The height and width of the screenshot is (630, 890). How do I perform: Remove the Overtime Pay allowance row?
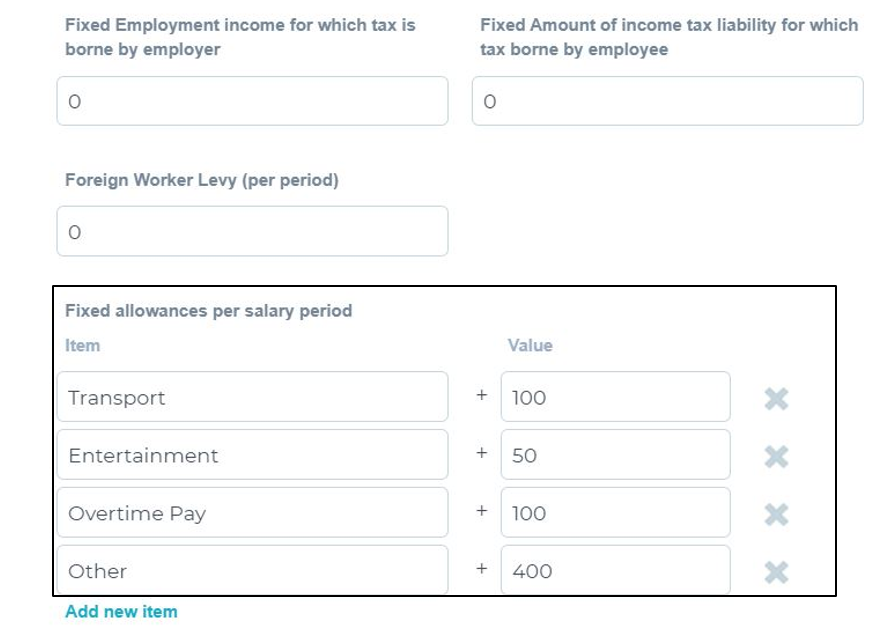(x=776, y=514)
